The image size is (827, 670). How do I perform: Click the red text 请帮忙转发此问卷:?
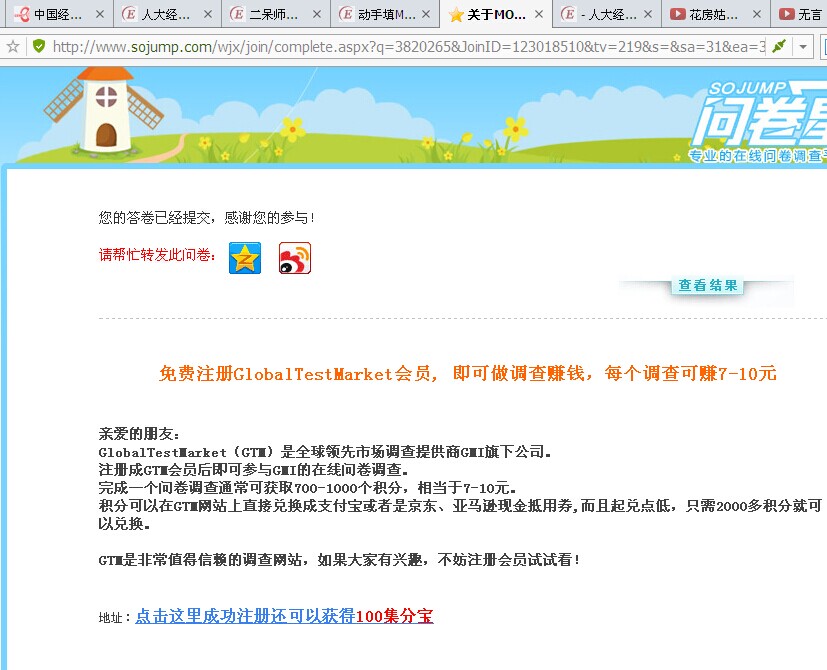click(157, 255)
